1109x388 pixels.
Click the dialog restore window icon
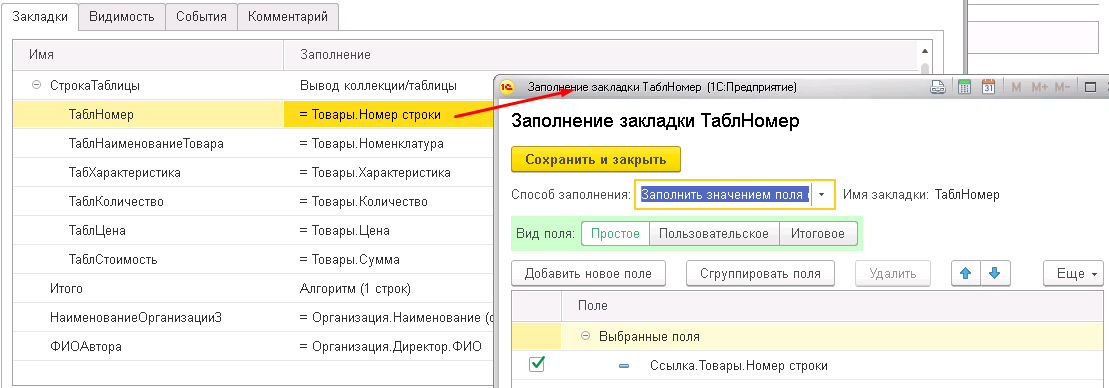1090,87
